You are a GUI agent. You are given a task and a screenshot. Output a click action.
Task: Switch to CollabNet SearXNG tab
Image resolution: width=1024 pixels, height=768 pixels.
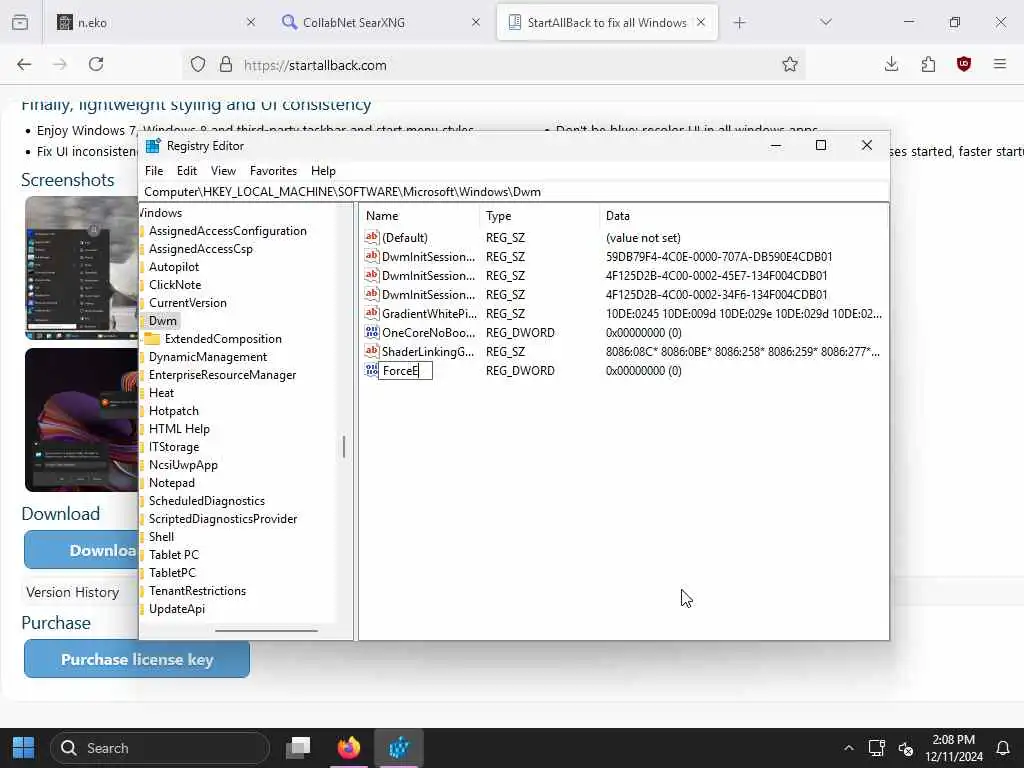pos(381,22)
